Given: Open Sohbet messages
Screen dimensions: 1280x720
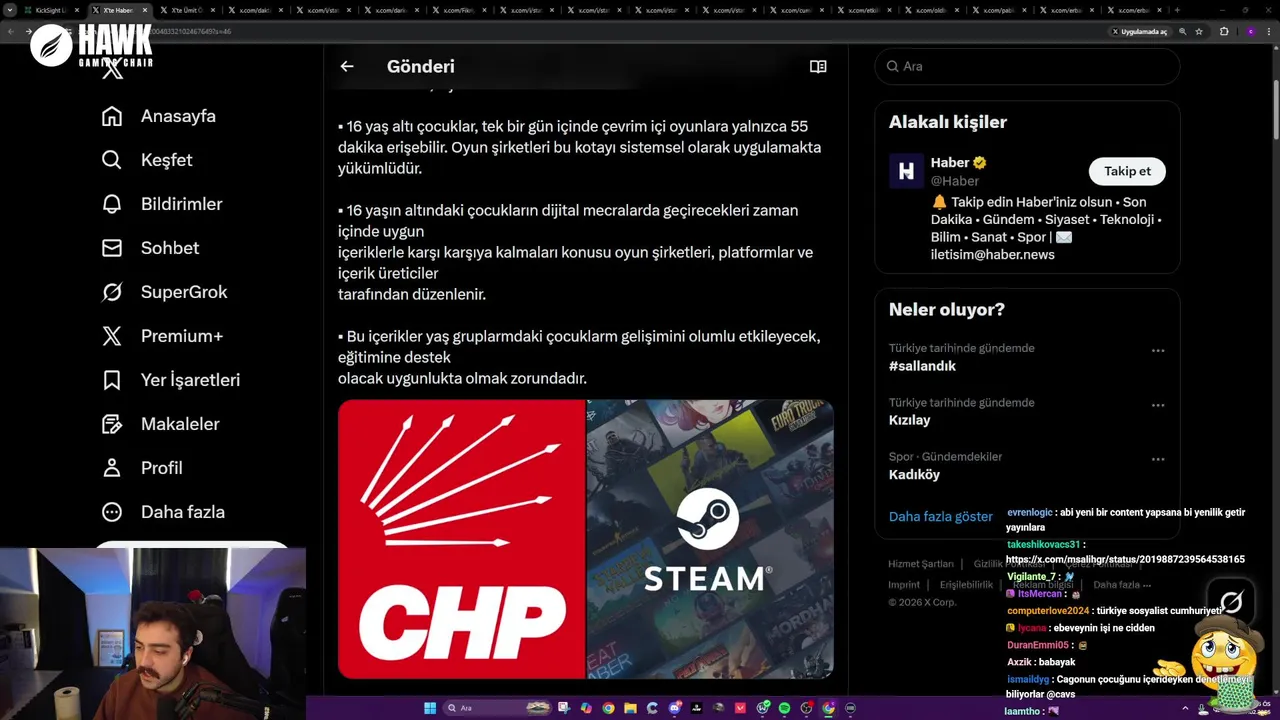Looking at the screenshot, I should pos(151,248).
